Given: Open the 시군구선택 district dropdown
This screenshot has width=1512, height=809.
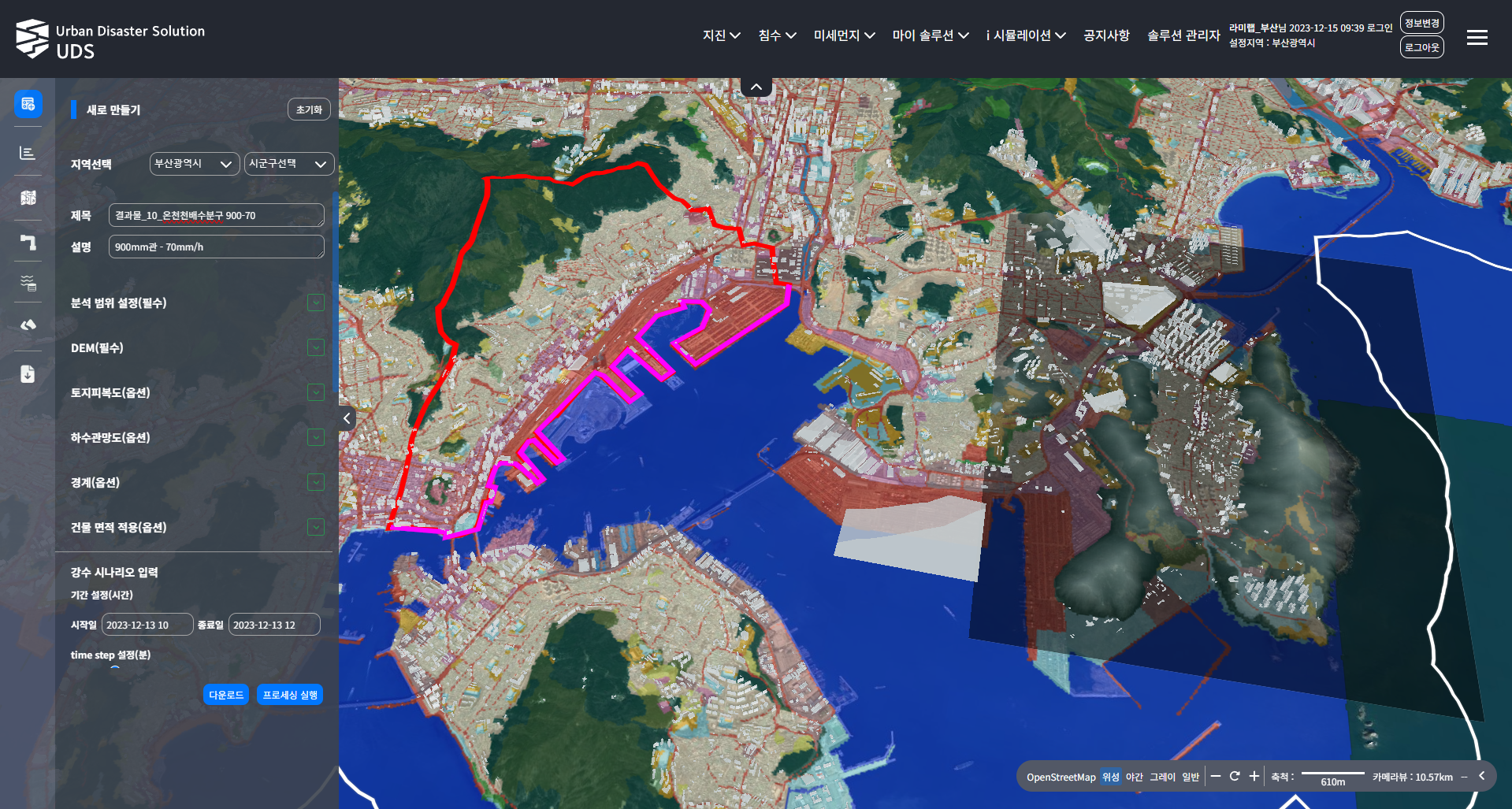Looking at the screenshot, I should (x=288, y=164).
